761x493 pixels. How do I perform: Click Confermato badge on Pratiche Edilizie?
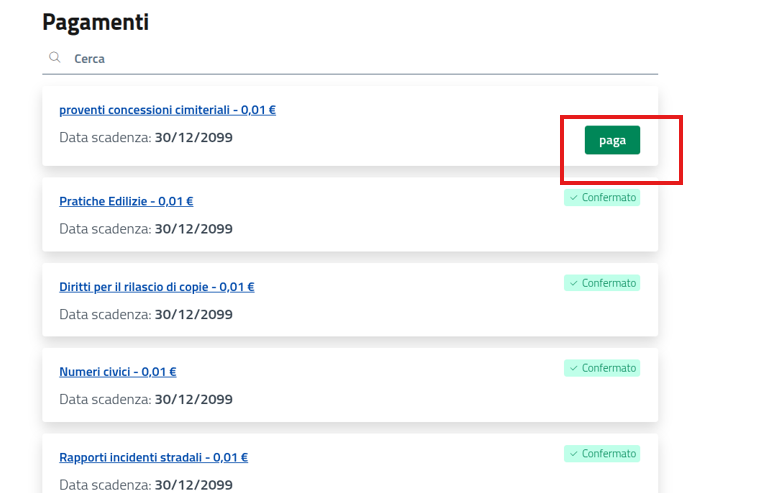(x=602, y=198)
